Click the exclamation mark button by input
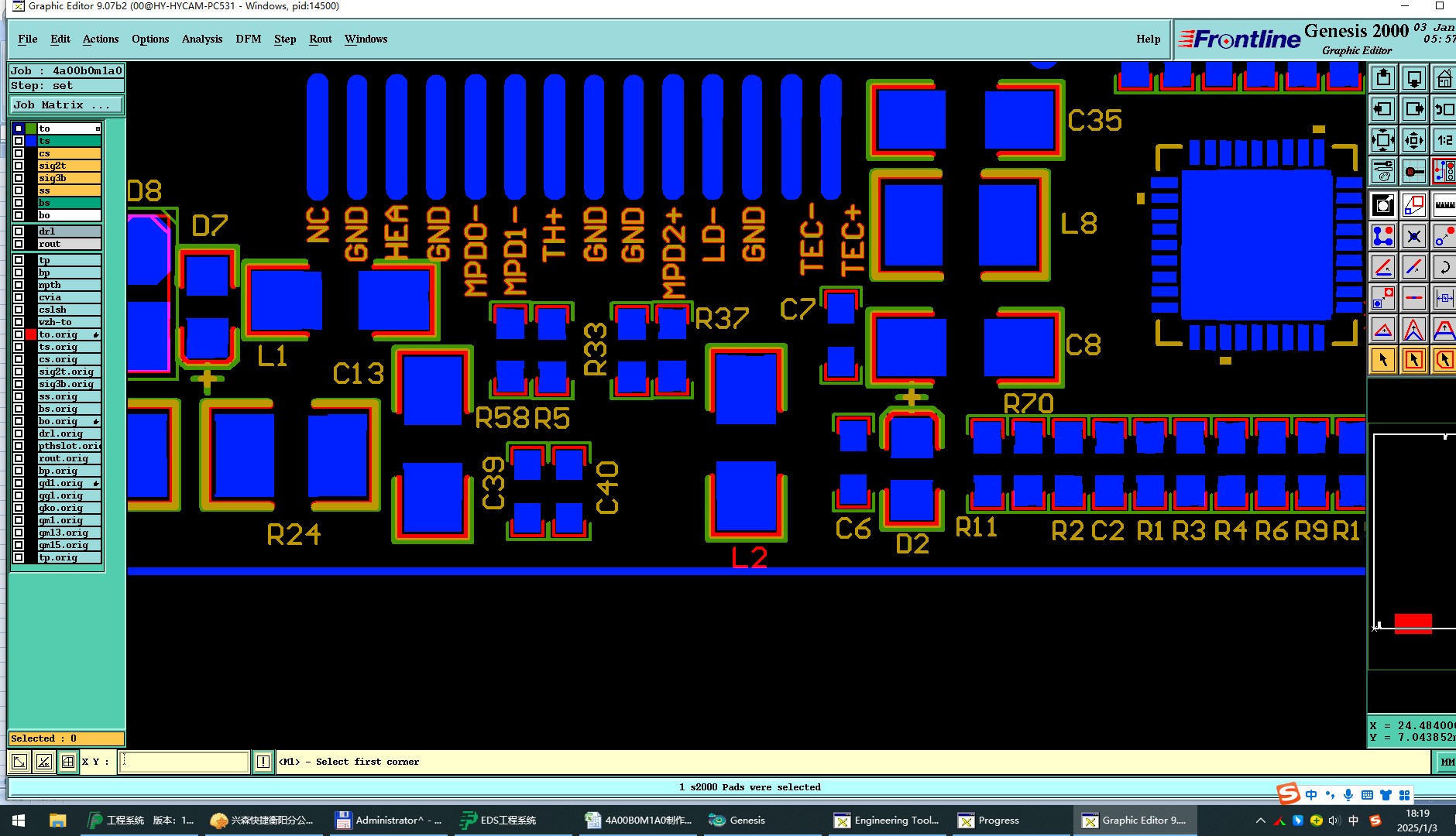 point(263,762)
